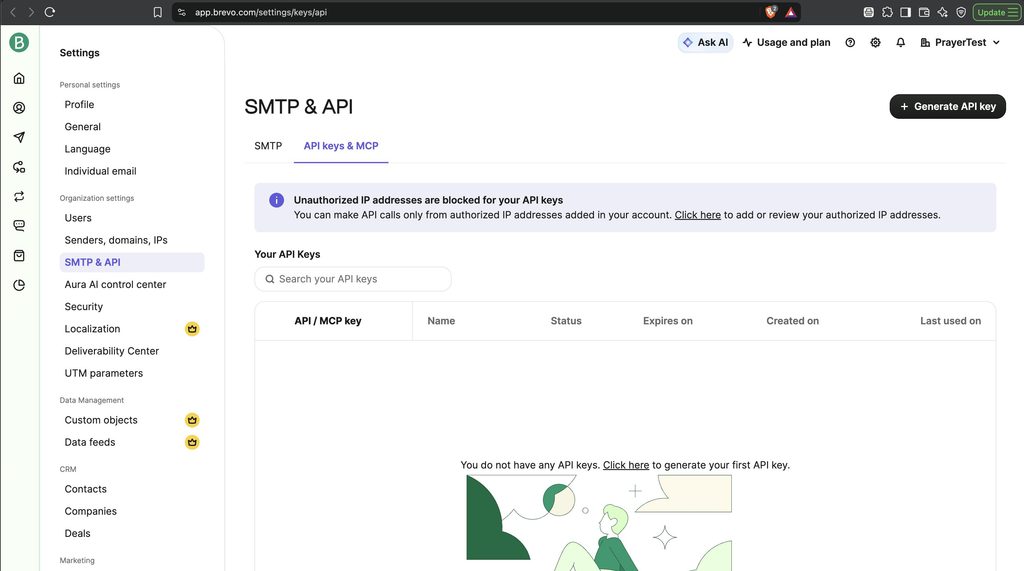The width and height of the screenshot is (1024, 571).
Task: Open Localization settings
Action: pyautogui.click(x=92, y=329)
